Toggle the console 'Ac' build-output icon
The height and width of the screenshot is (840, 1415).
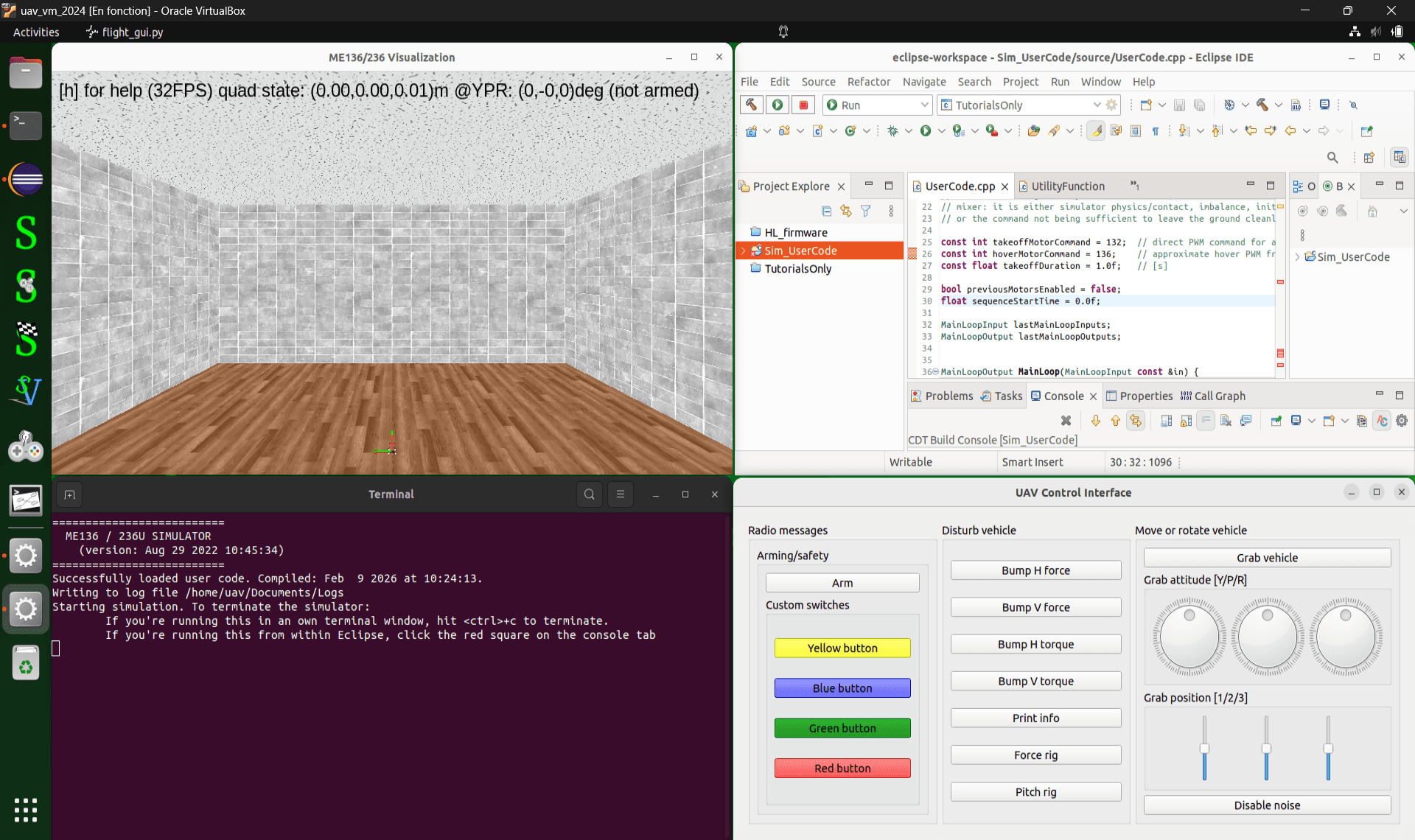click(1382, 421)
